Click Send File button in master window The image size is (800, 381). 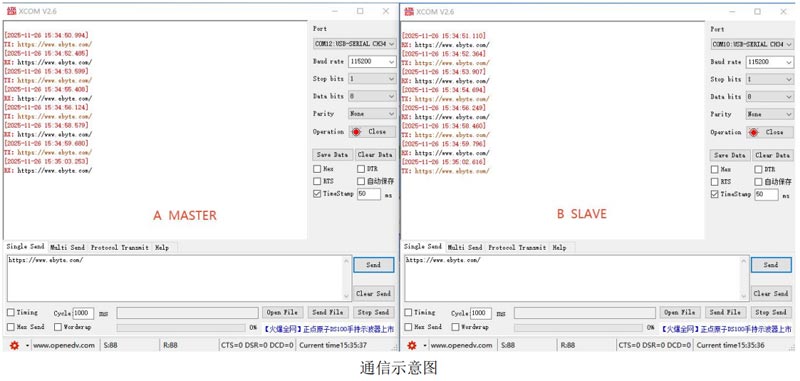[x=328, y=312]
